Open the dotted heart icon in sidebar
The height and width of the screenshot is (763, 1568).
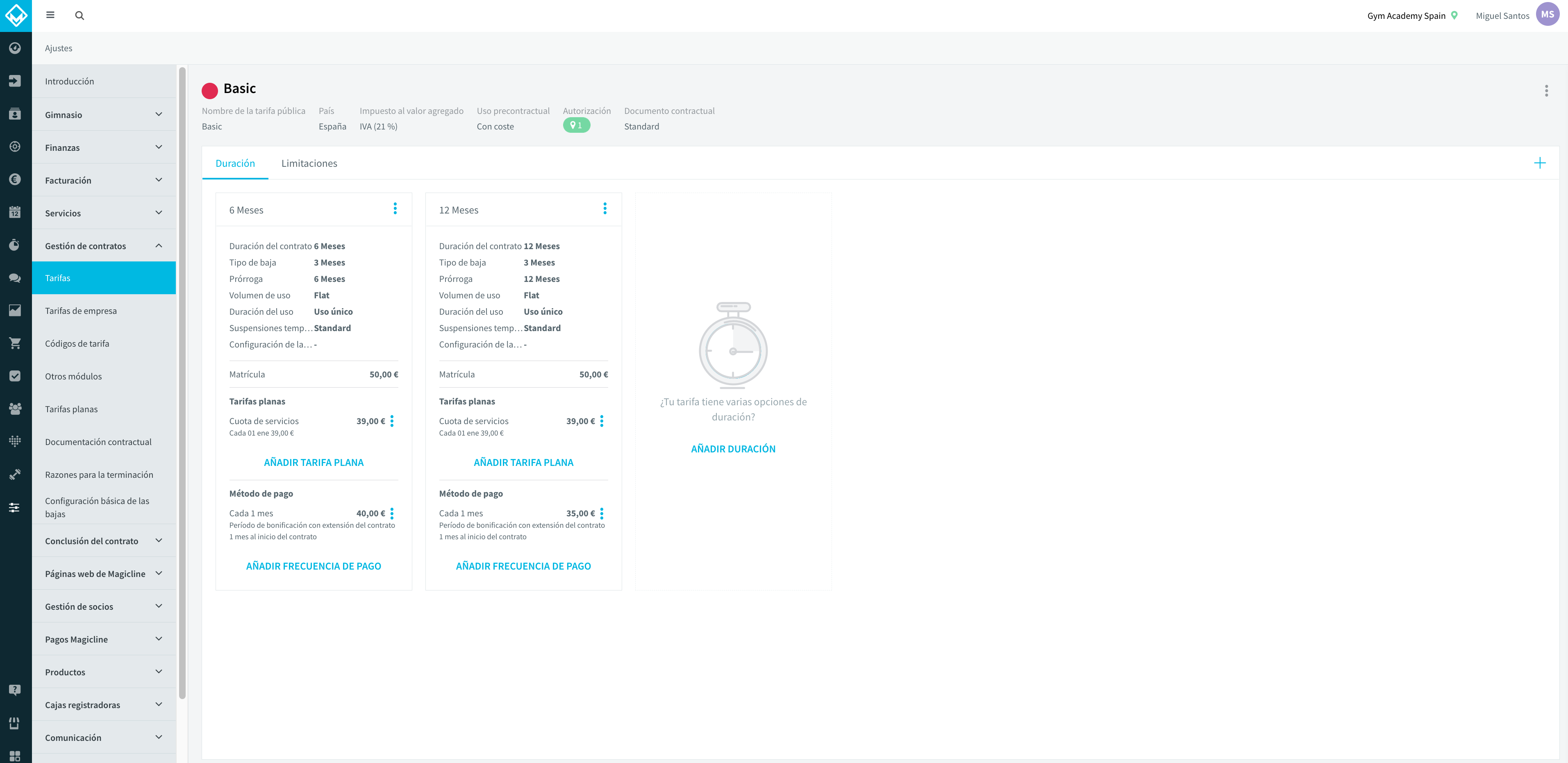pyautogui.click(x=15, y=442)
